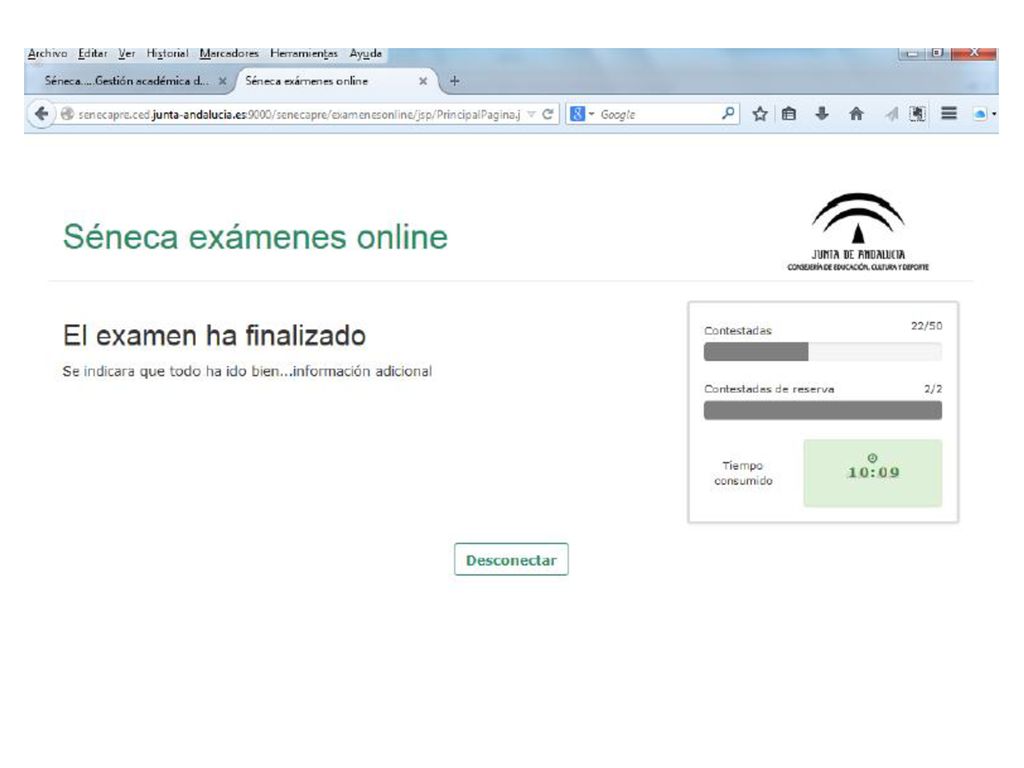Screen dimensions: 1024x768
Task: Open the URL history dropdown arrow
Action: 532,114
